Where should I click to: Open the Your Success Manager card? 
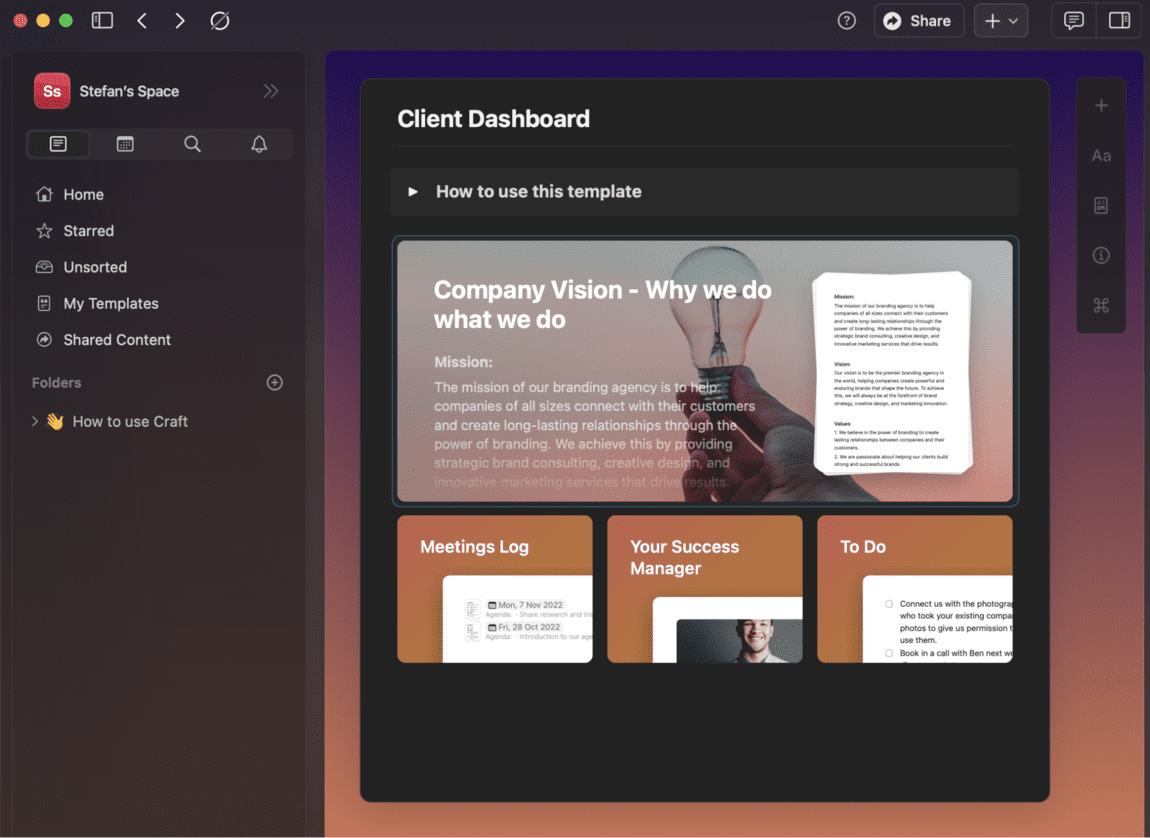[705, 589]
